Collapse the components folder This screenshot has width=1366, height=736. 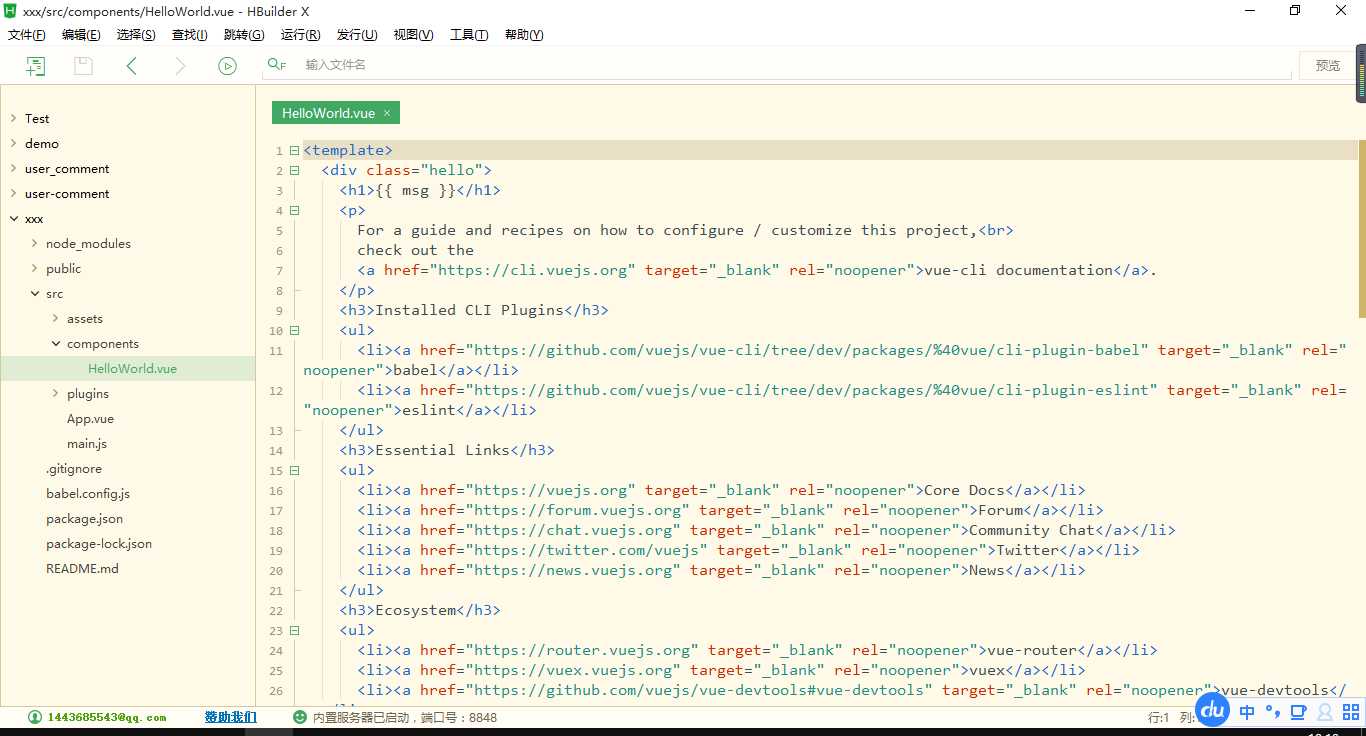click(x=55, y=343)
